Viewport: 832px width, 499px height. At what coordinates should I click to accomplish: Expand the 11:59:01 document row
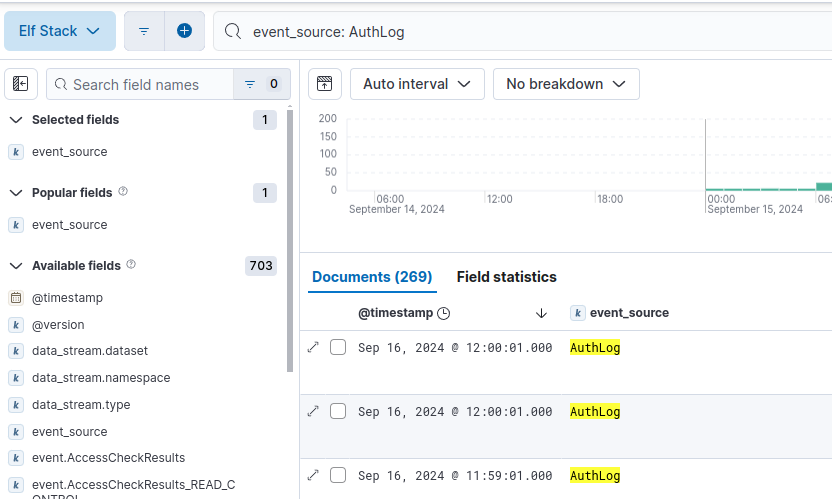313,475
